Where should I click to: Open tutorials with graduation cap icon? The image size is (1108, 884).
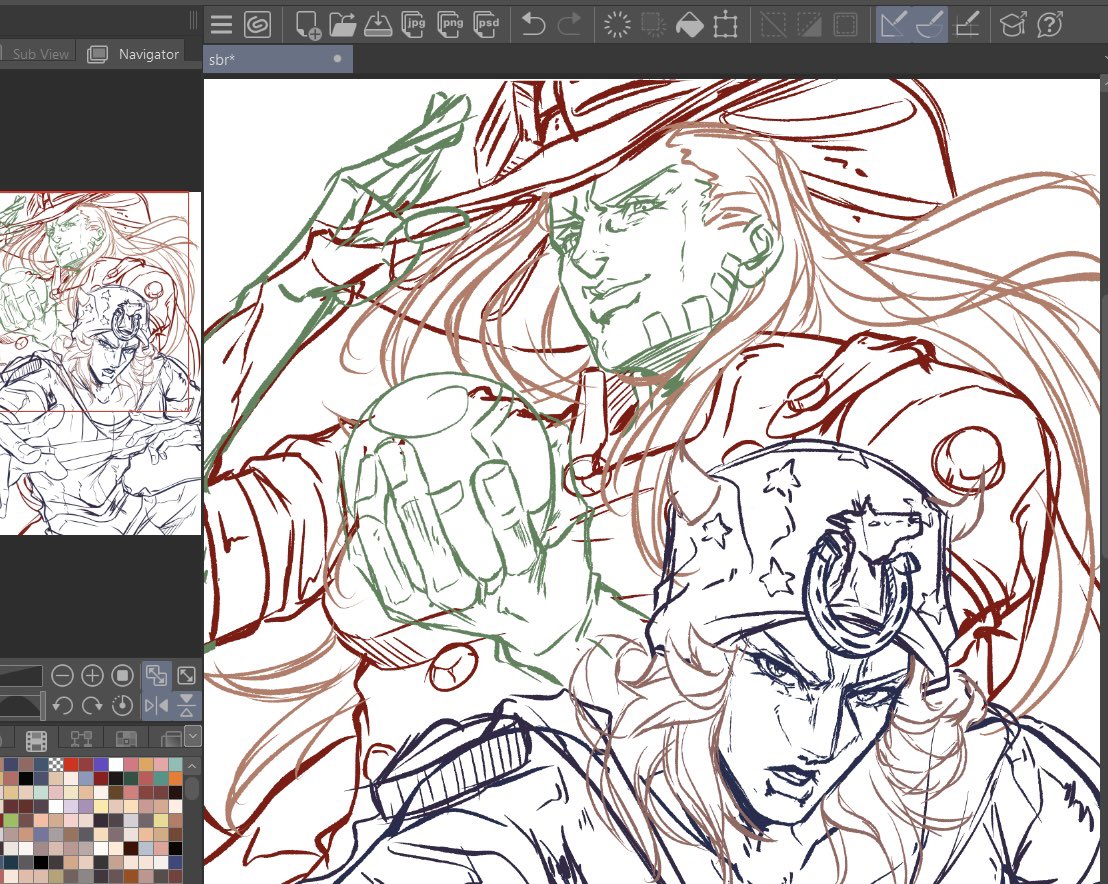[1013, 25]
